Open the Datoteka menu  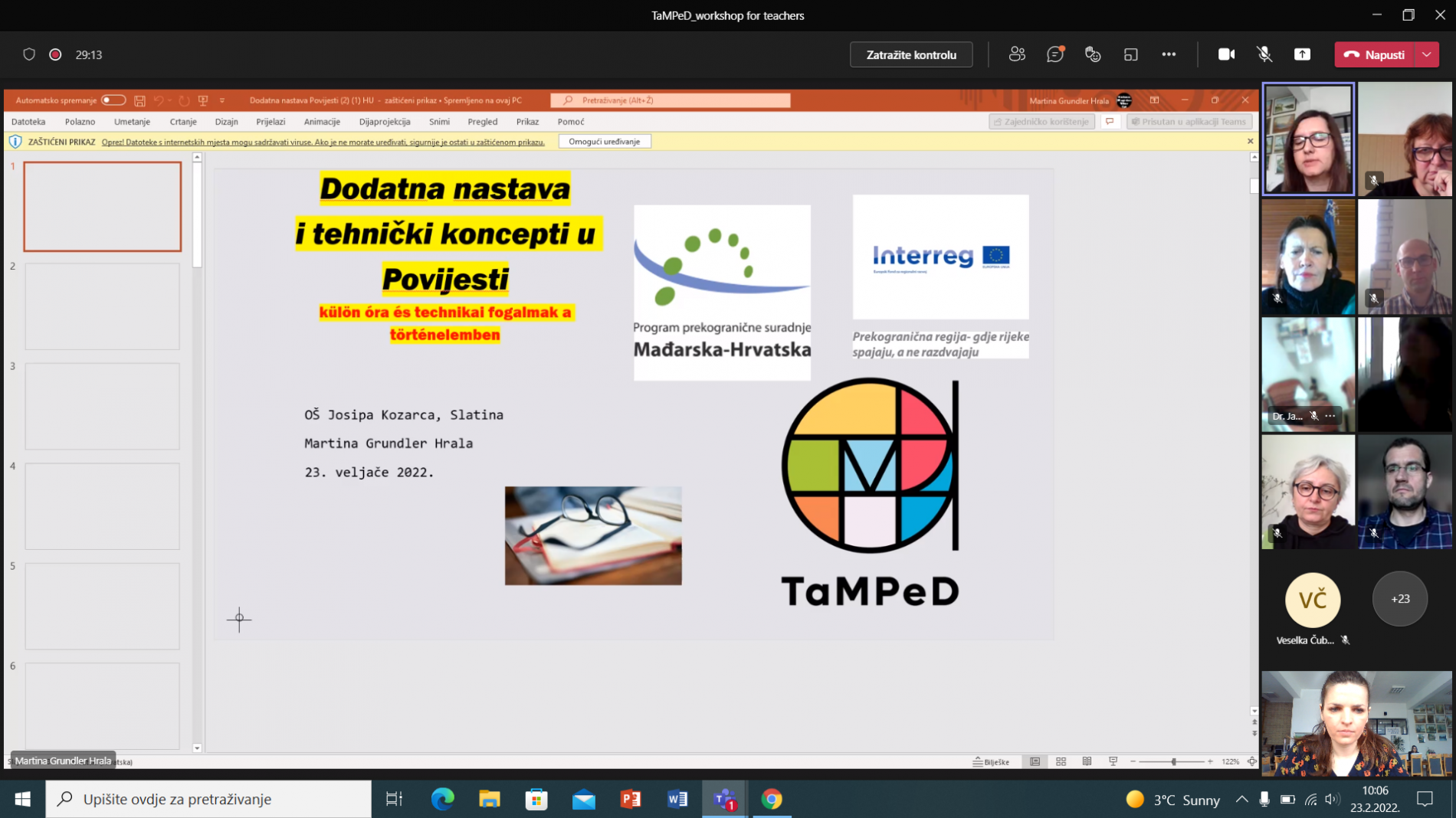[28, 122]
